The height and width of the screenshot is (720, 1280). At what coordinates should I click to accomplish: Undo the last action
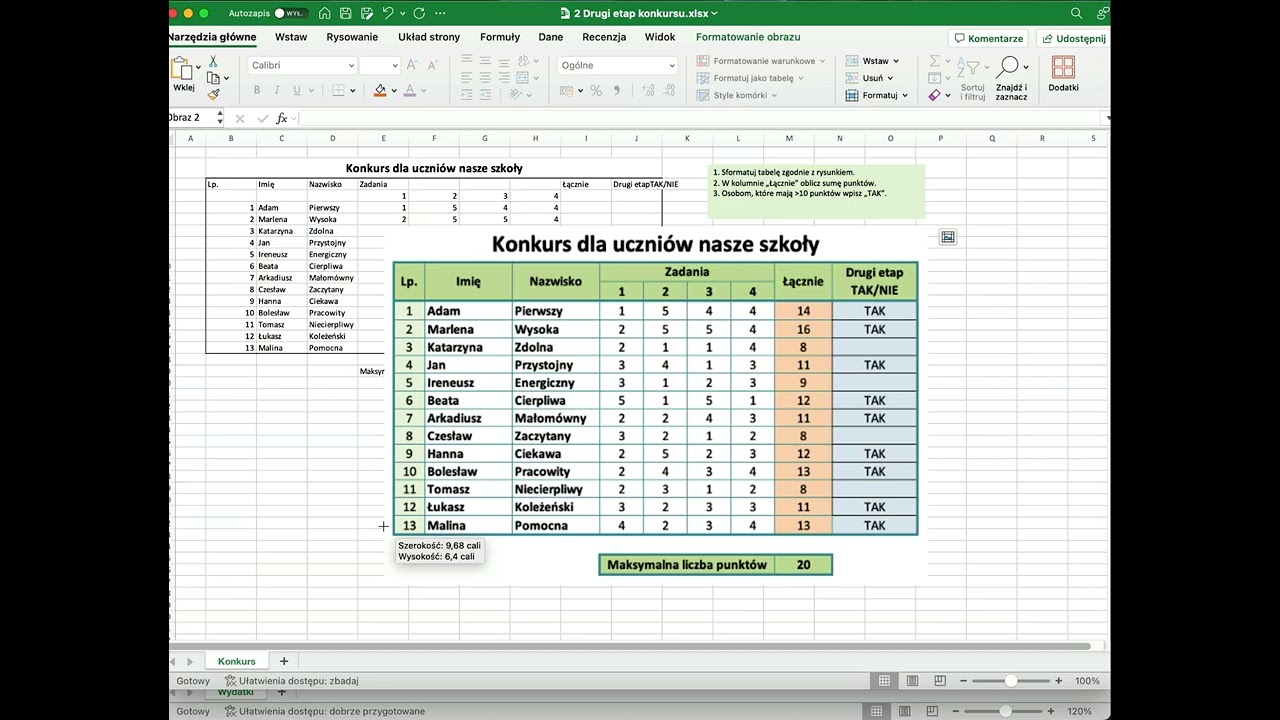tap(388, 13)
